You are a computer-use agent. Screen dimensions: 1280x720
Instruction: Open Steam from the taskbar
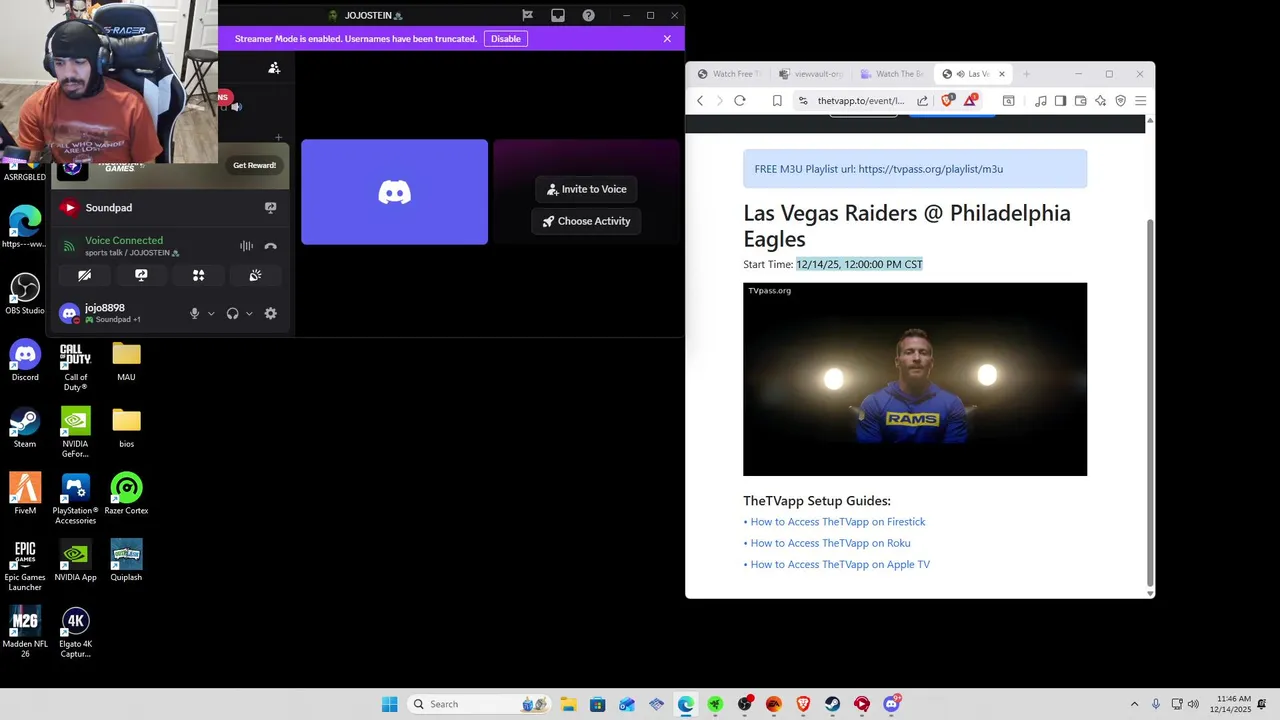click(833, 704)
